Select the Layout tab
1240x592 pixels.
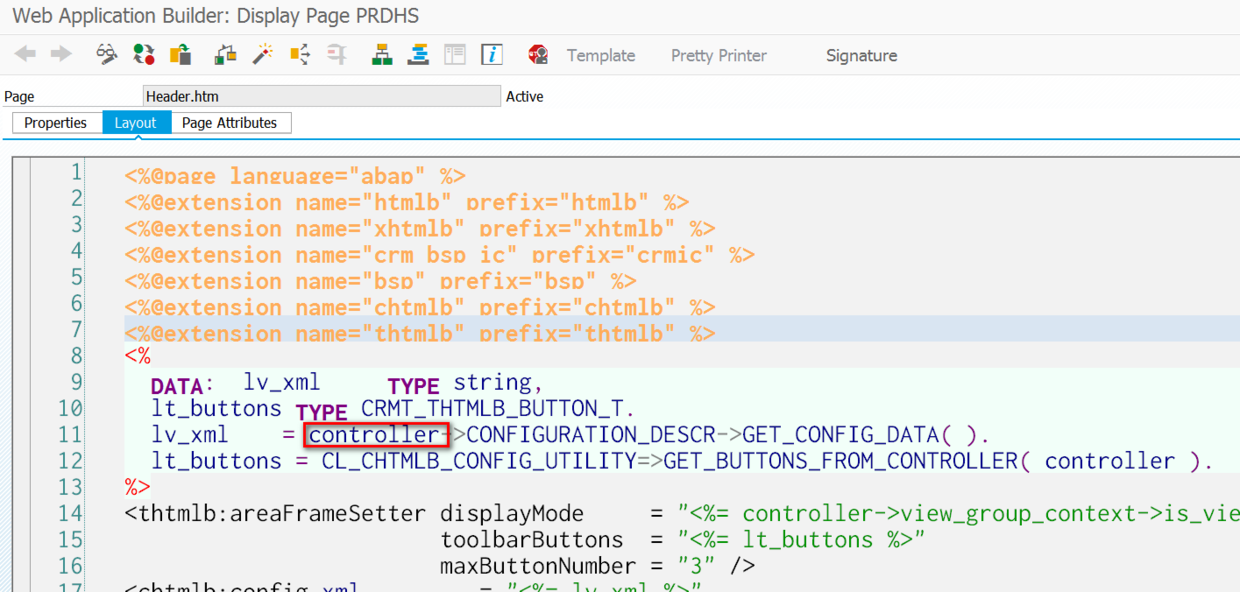pyautogui.click(x=136, y=123)
